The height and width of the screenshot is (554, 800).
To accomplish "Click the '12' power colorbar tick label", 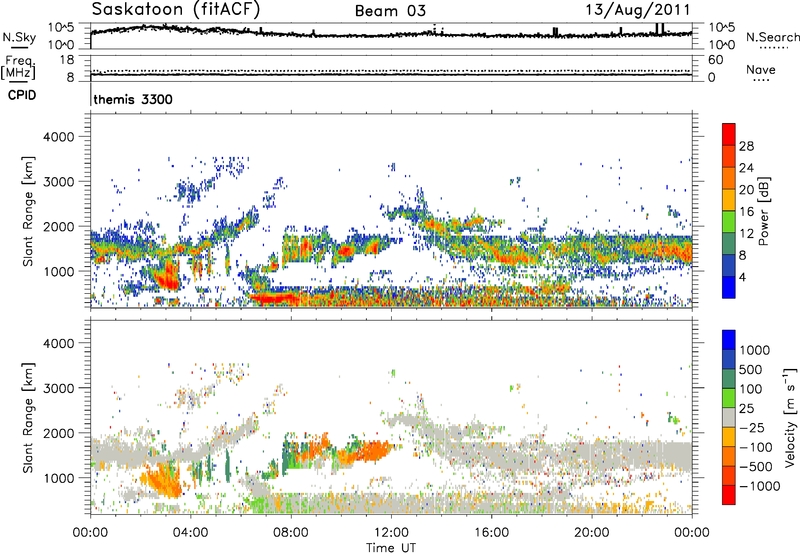I will pyautogui.click(x=746, y=234).
